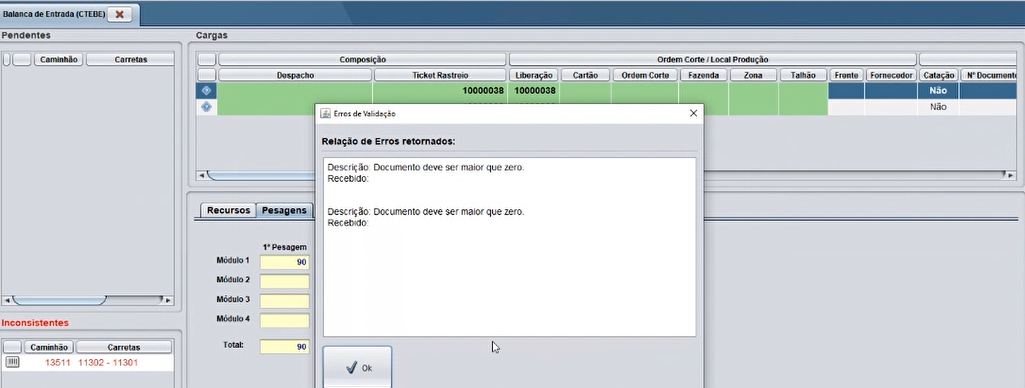Click the Ok button in the validation dialog
Viewport: 1025px width, 388px height.
(x=358, y=367)
